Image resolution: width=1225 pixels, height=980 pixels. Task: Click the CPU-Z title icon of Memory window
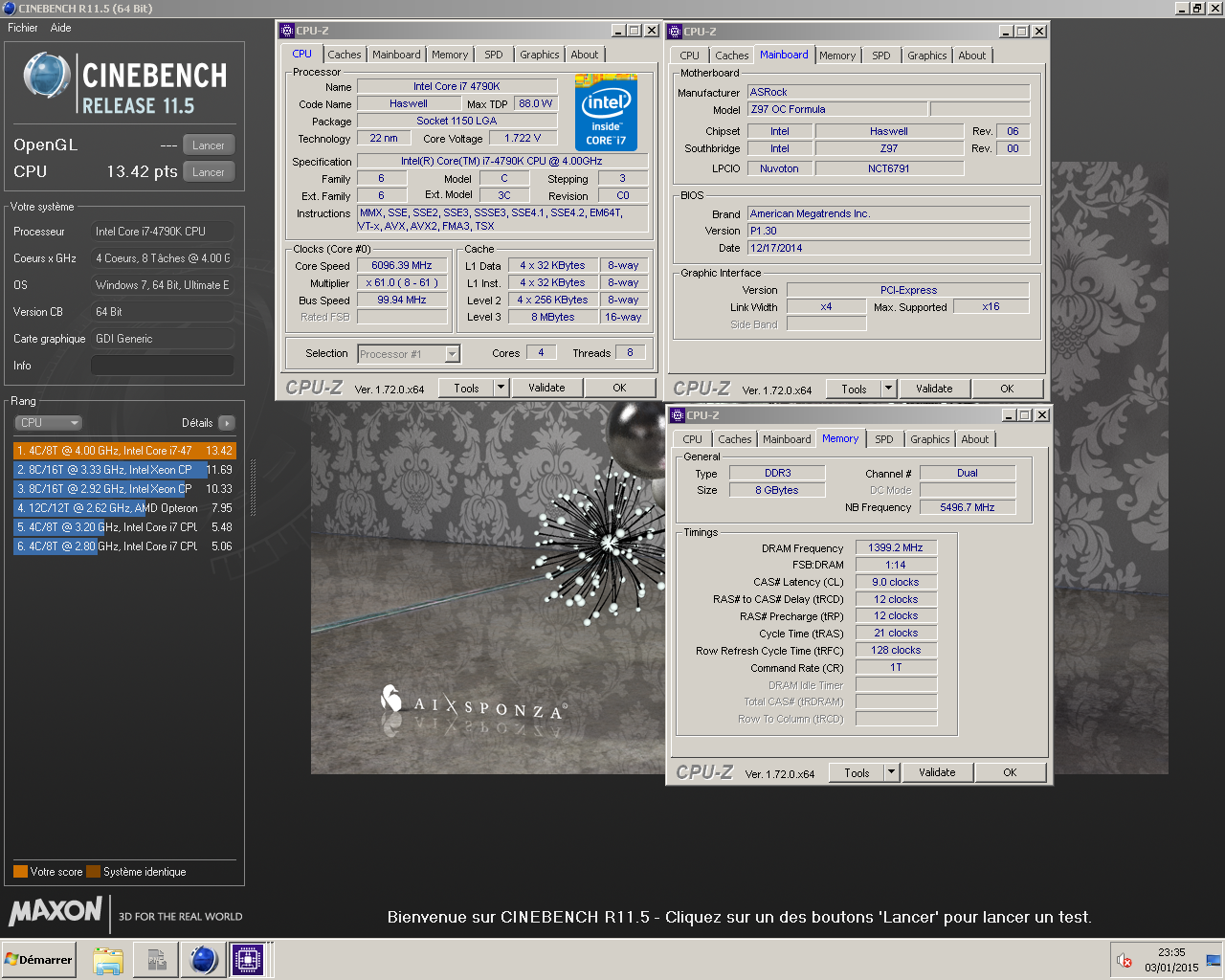(x=678, y=415)
